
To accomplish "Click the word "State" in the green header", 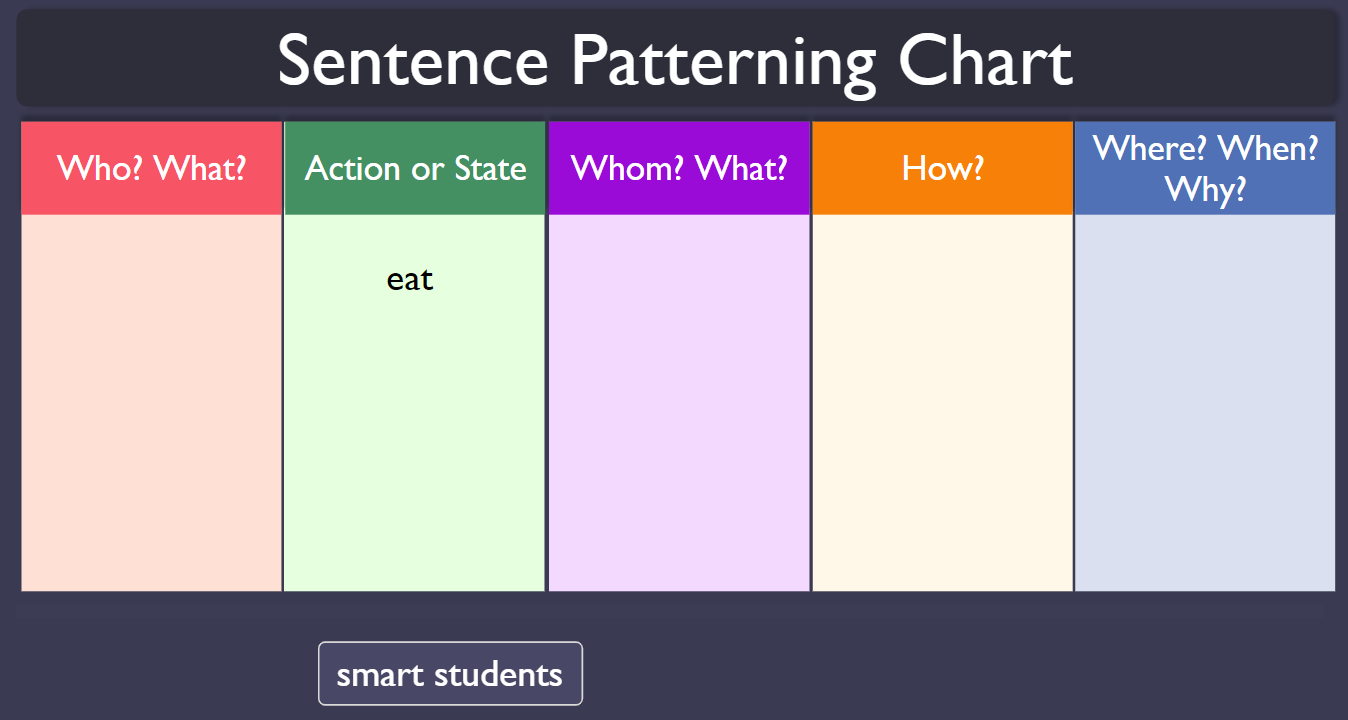I will click(490, 168).
